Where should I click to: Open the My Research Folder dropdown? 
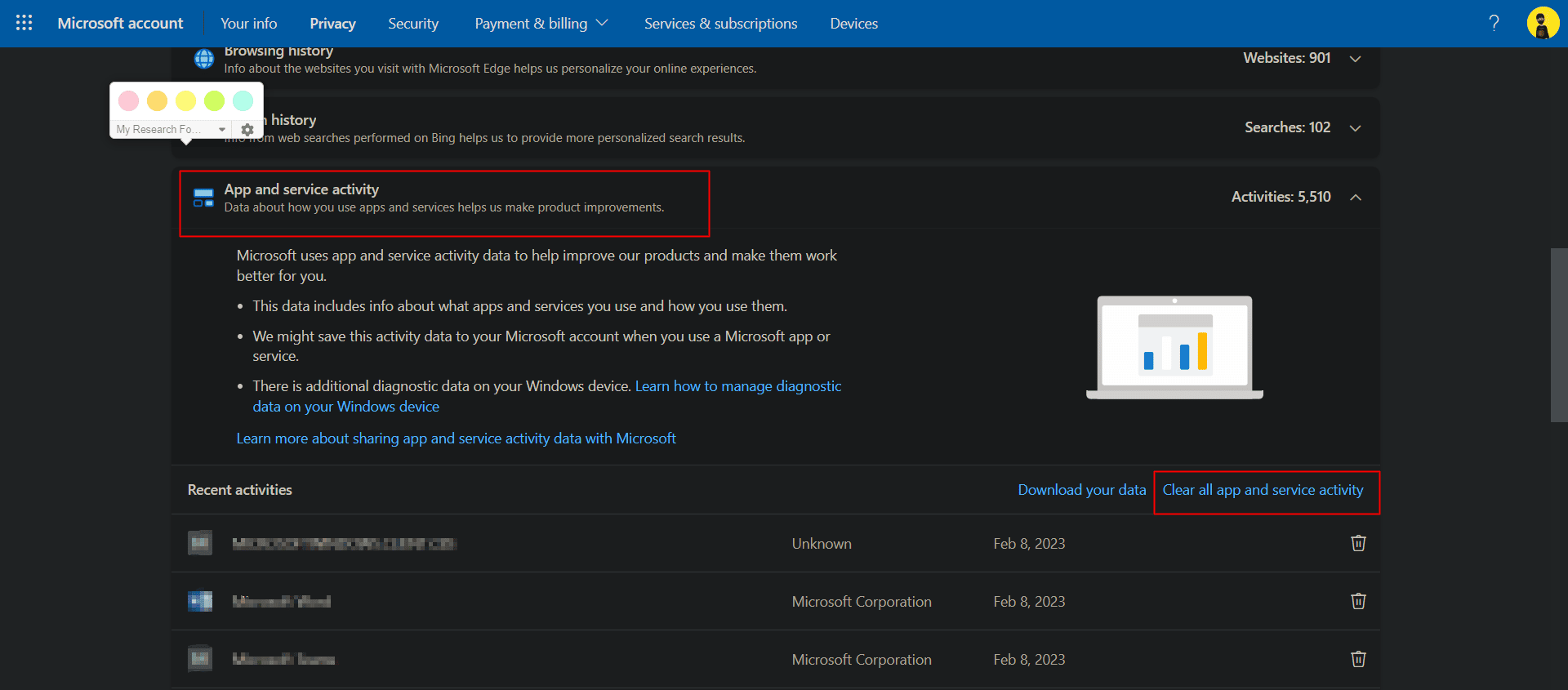click(x=171, y=129)
